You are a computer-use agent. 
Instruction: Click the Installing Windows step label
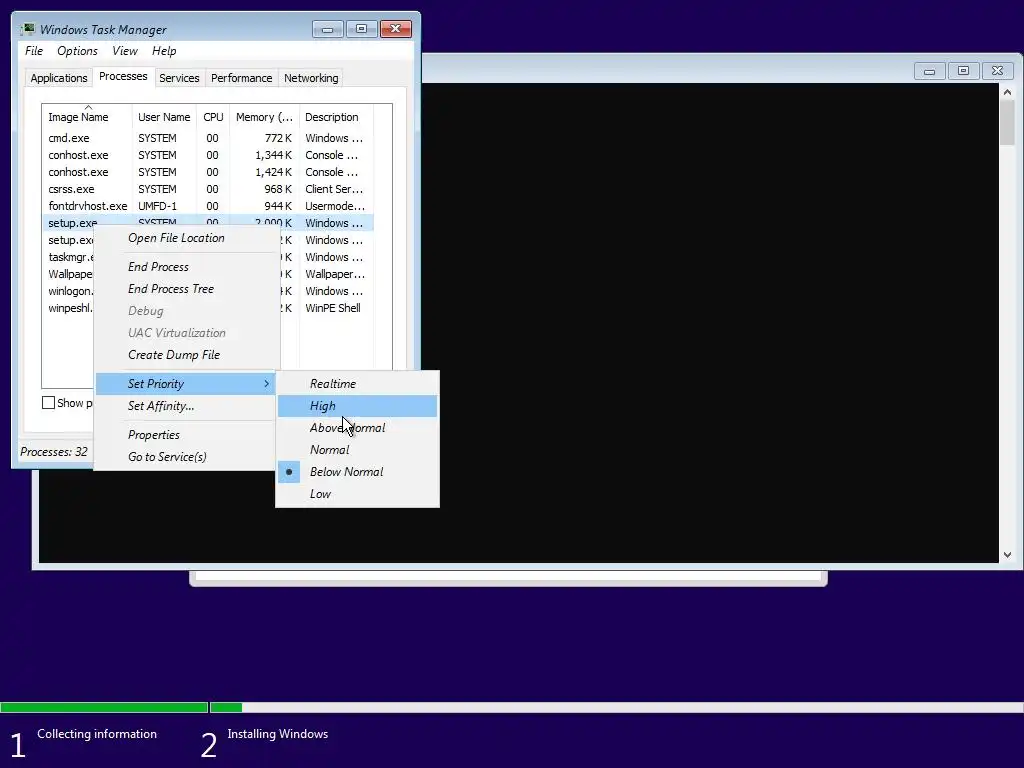278,734
